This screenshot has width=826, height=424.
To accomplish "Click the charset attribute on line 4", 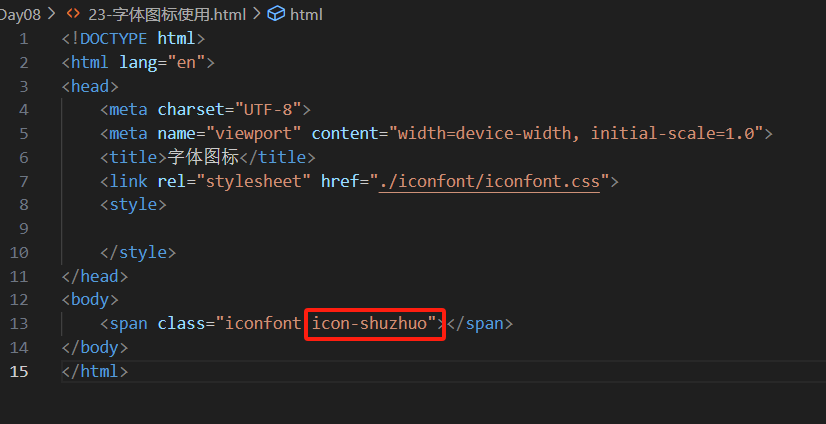I will [191, 110].
